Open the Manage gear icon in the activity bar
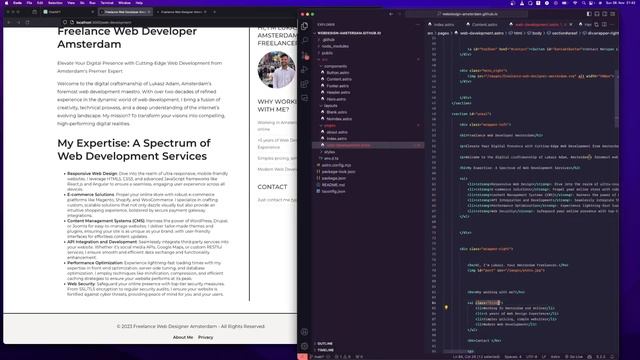This screenshot has height=360, width=640. (304, 346)
